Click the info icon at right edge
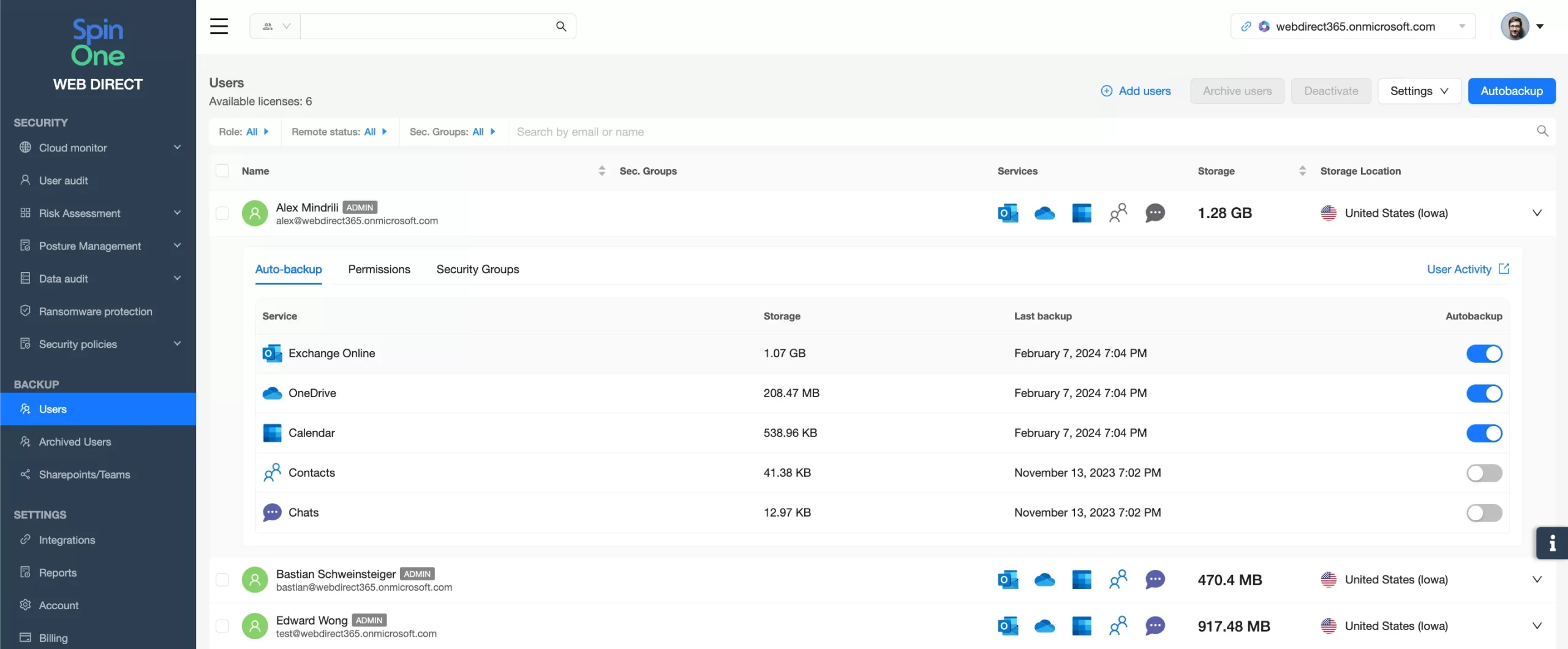Screen dimensions: 1568x649 (1552, 543)
